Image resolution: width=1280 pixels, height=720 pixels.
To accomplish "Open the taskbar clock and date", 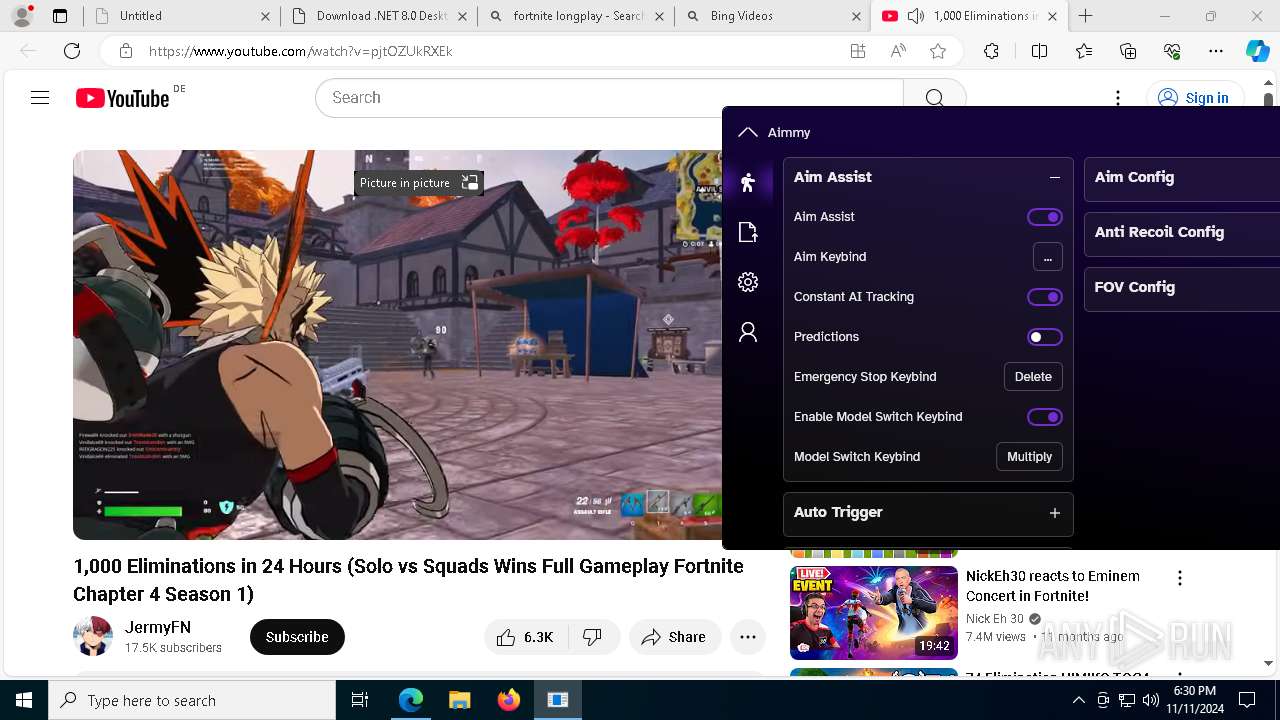I will [x=1194, y=700].
